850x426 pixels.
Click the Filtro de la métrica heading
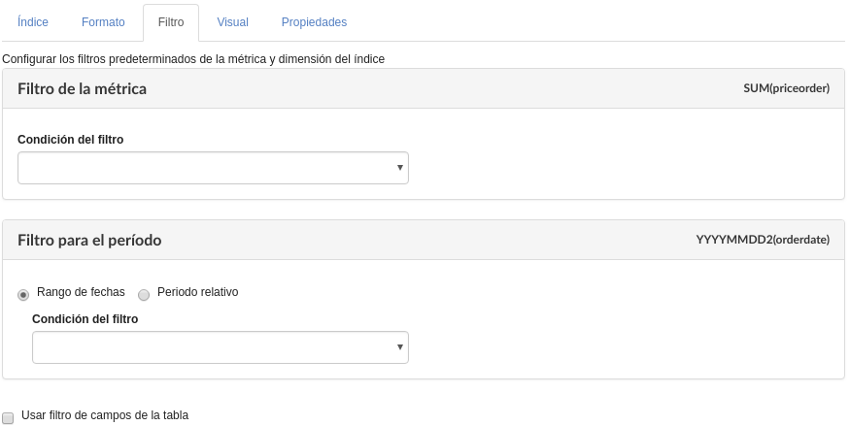coord(82,89)
